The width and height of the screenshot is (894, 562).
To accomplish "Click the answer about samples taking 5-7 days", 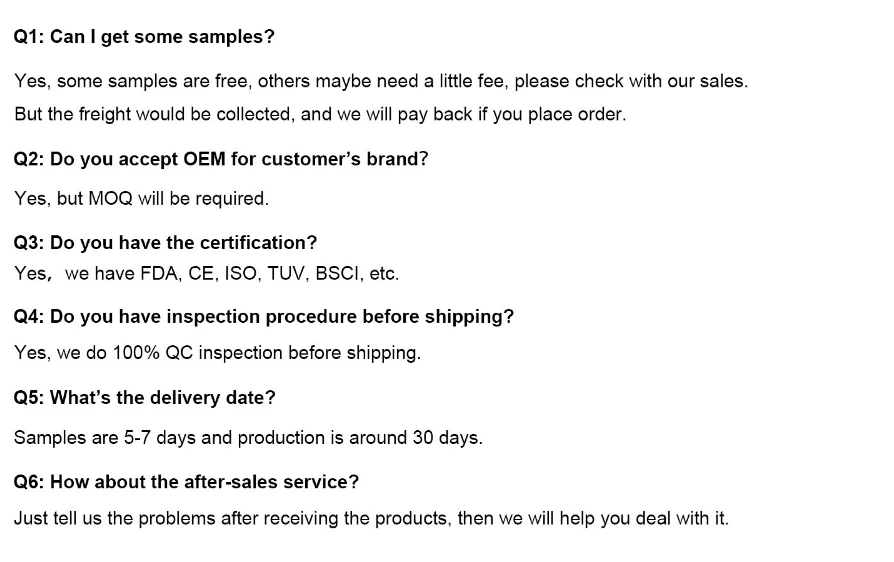I will tap(248, 438).
